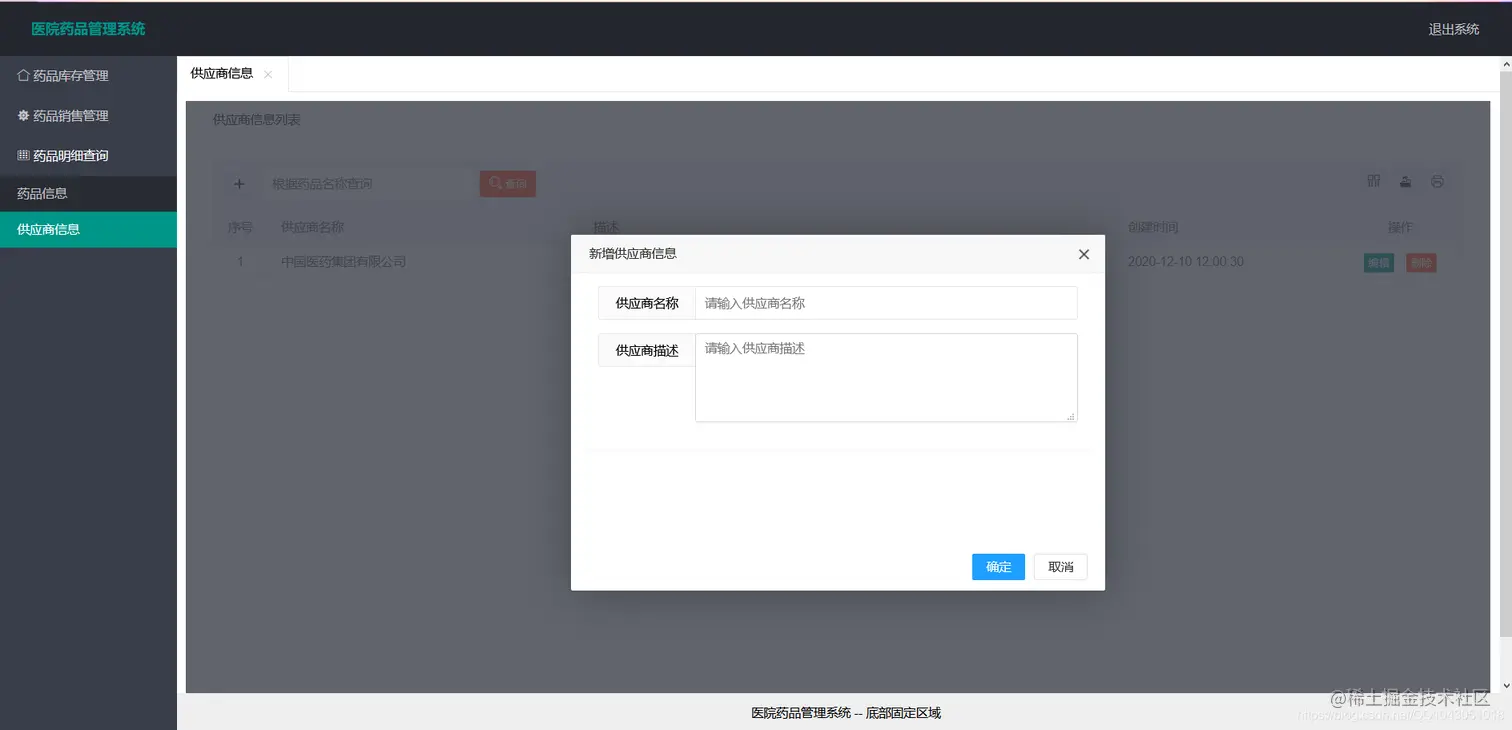Select 供应商信息 in the sidebar
The image size is (1512, 730).
88,230
